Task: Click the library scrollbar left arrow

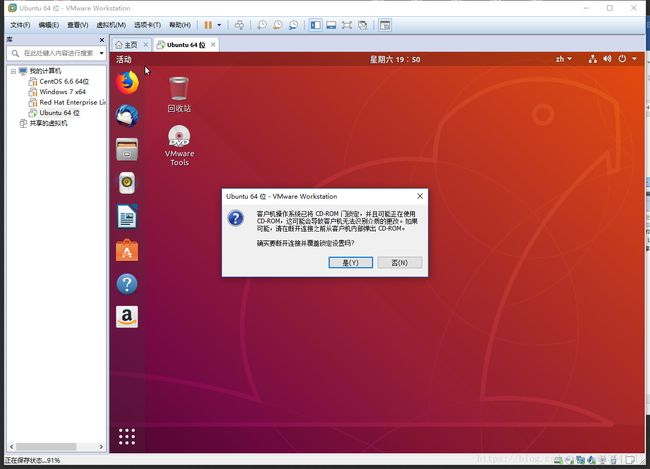Action: click(x=11, y=447)
